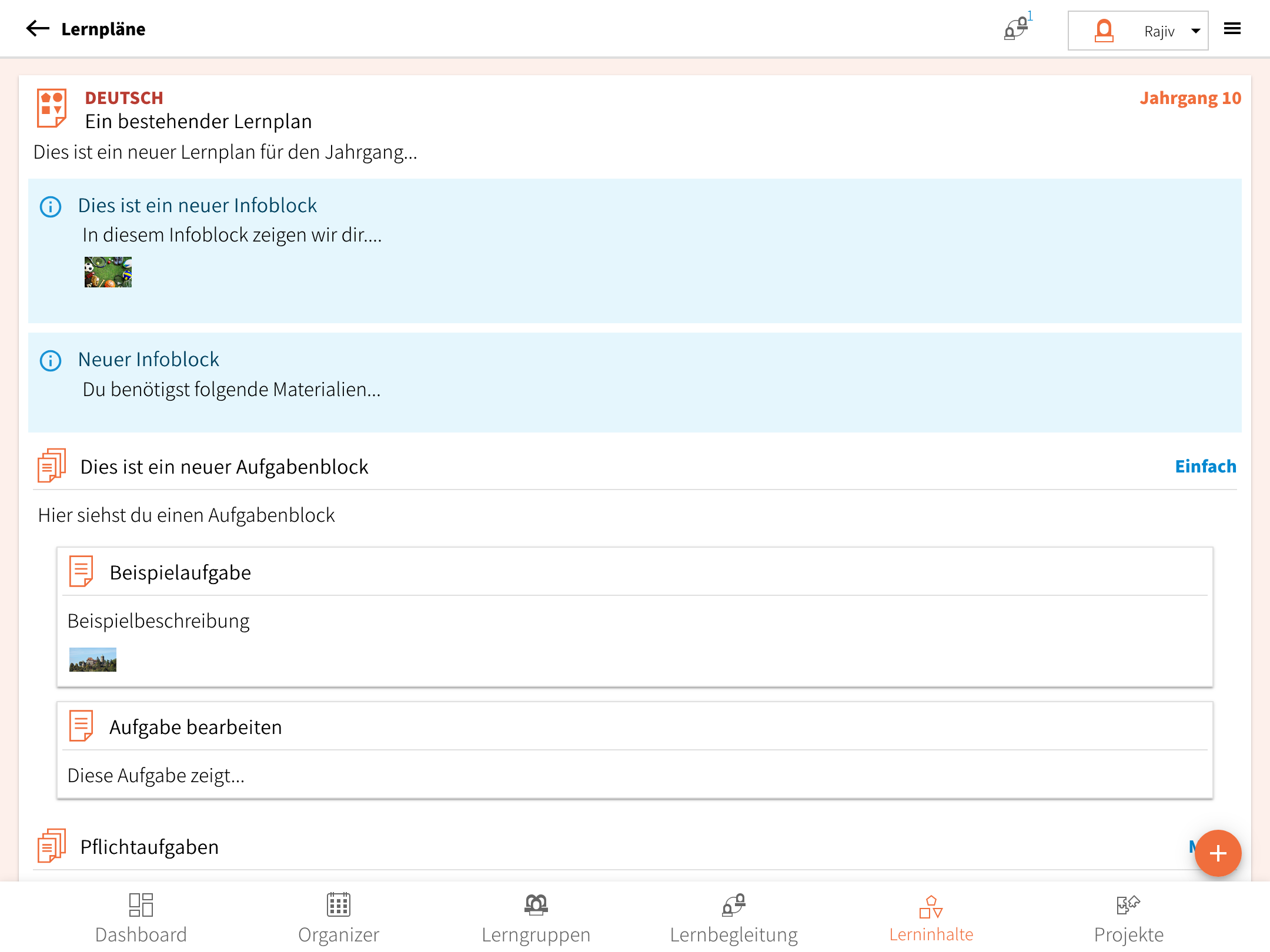Open the Lerngruppen tab
This screenshot has width=1270, height=952.
tap(536, 918)
